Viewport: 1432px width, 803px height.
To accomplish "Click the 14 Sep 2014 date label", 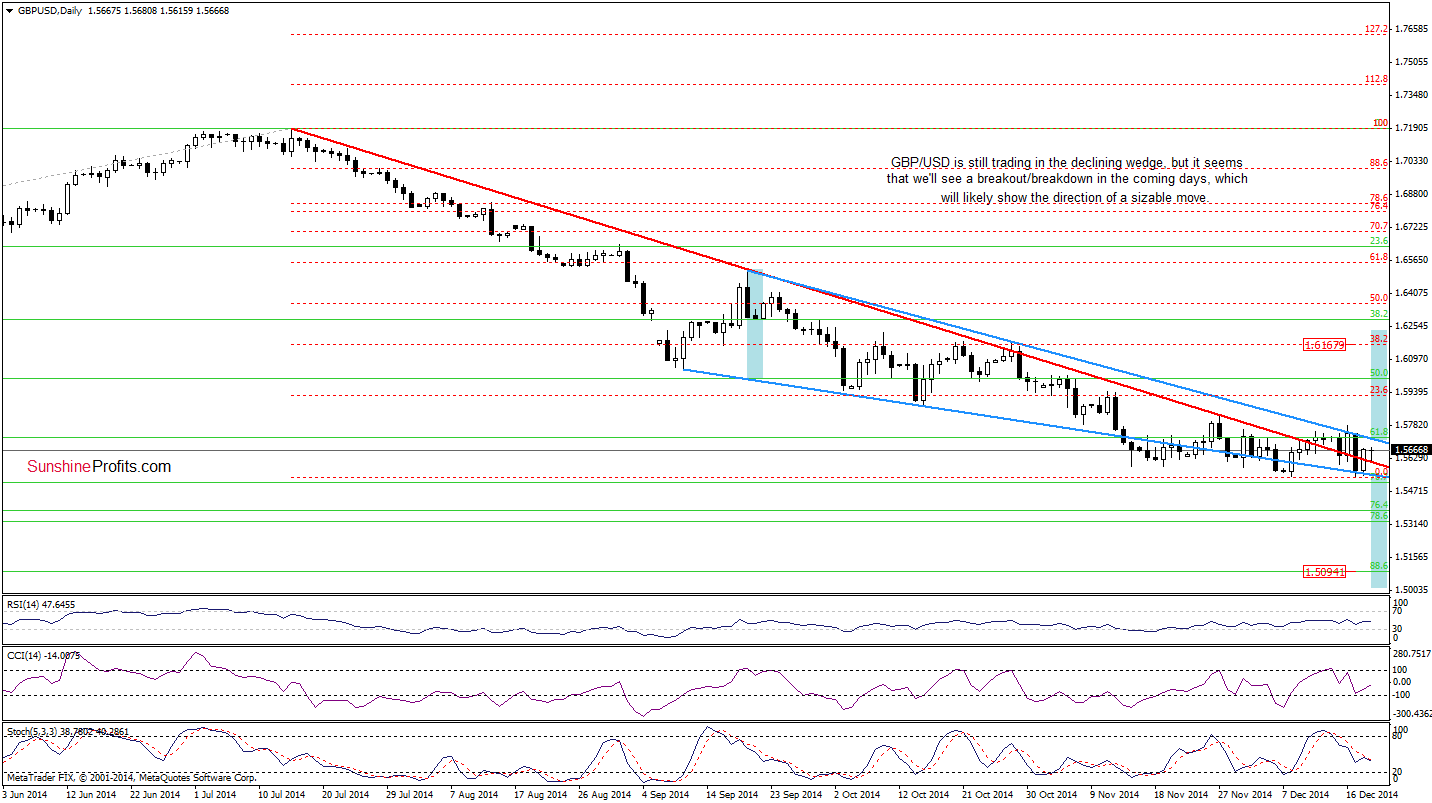I will [732, 795].
